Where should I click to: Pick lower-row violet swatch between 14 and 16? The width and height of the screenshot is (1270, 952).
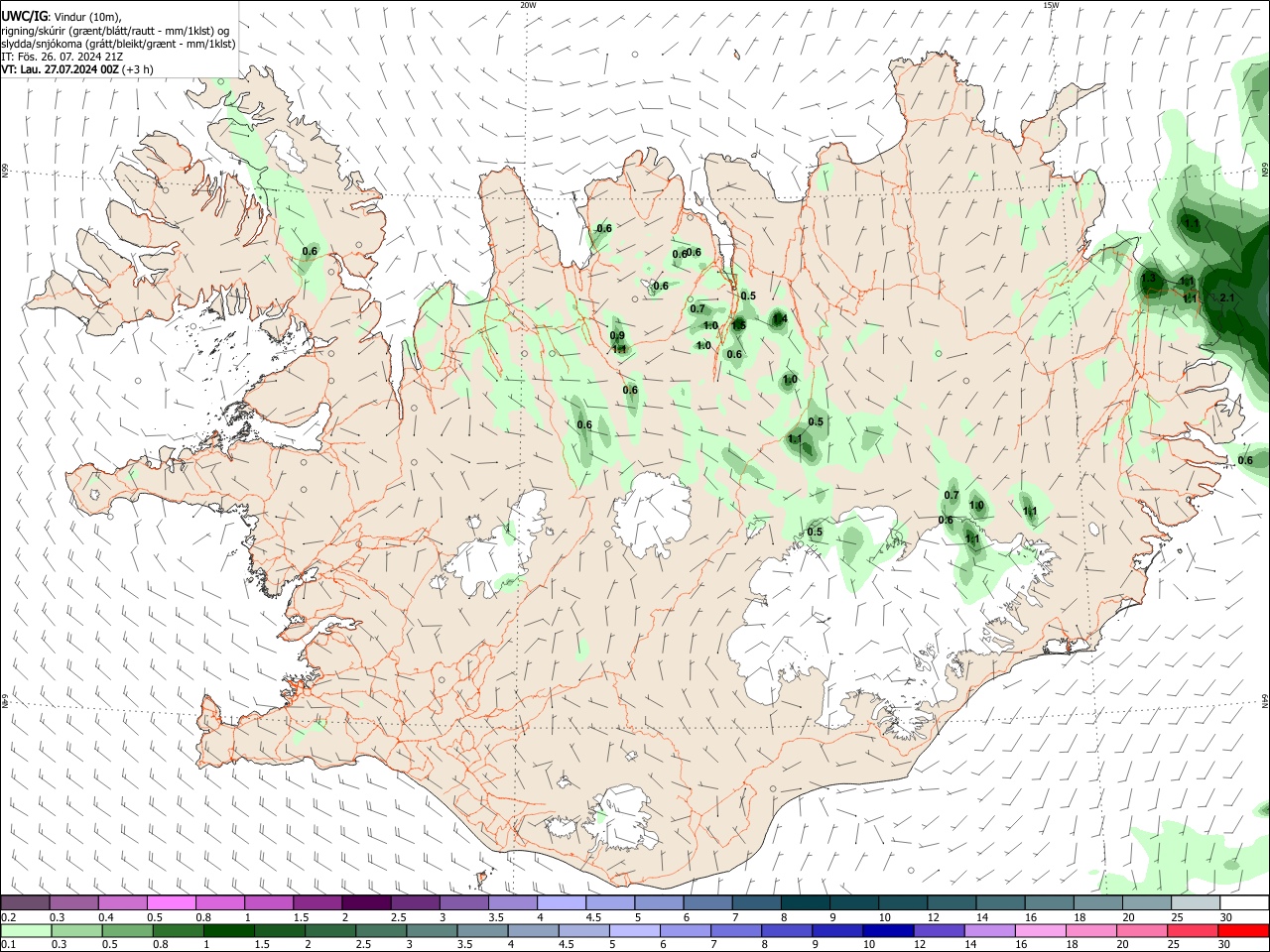click(990, 930)
